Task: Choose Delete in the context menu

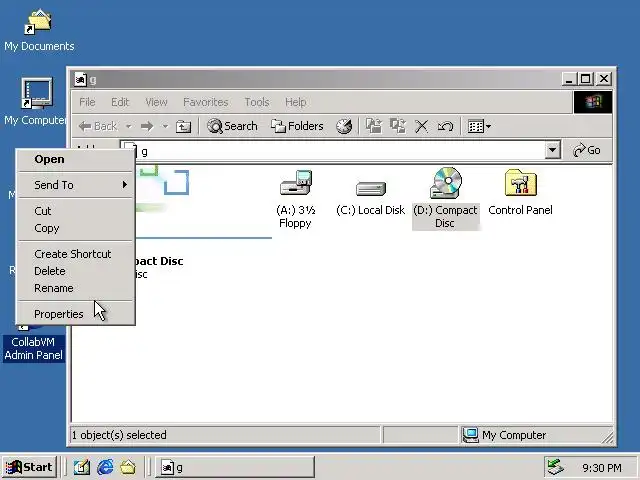Action: point(76,271)
